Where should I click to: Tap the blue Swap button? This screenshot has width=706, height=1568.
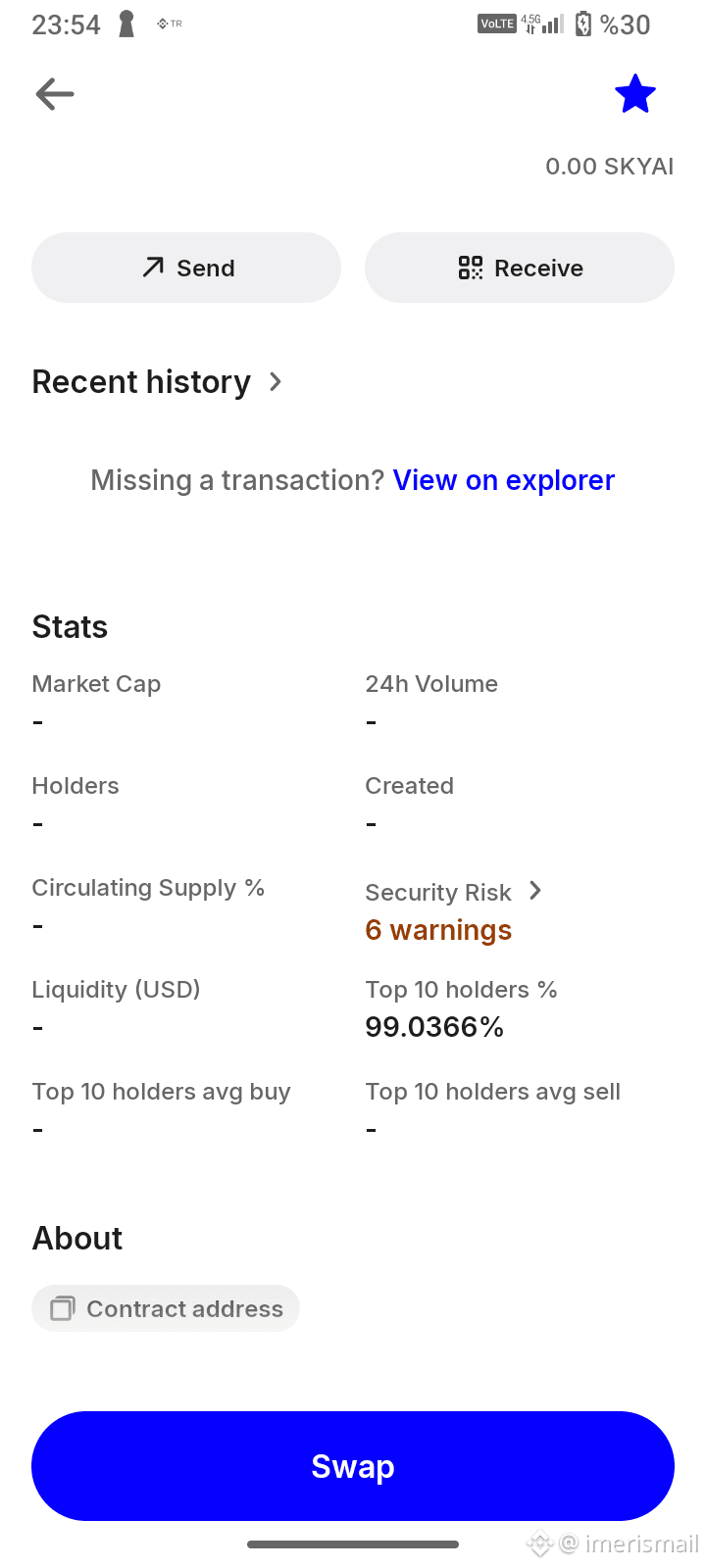tap(353, 1466)
